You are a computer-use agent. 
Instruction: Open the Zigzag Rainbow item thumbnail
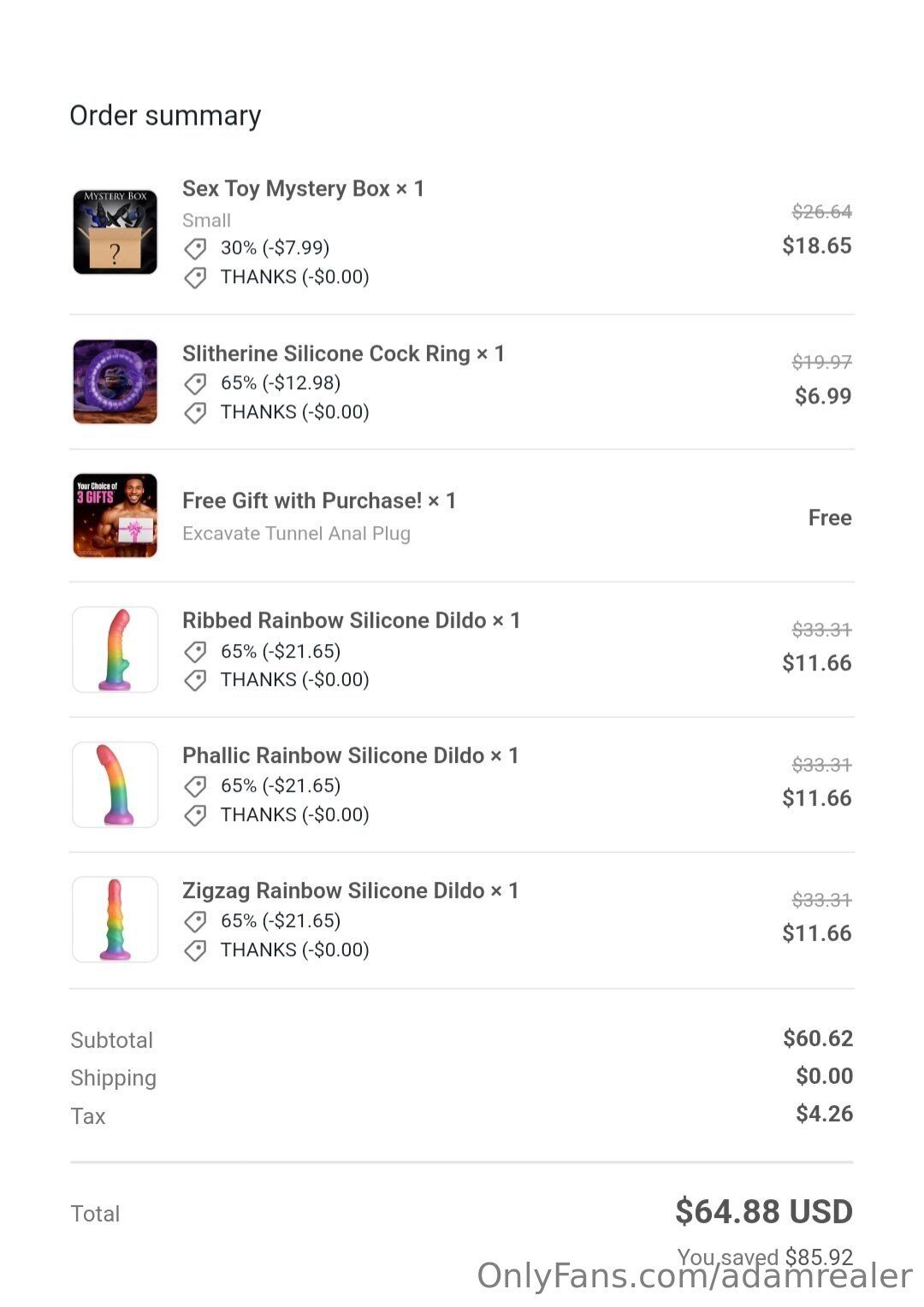pos(115,920)
